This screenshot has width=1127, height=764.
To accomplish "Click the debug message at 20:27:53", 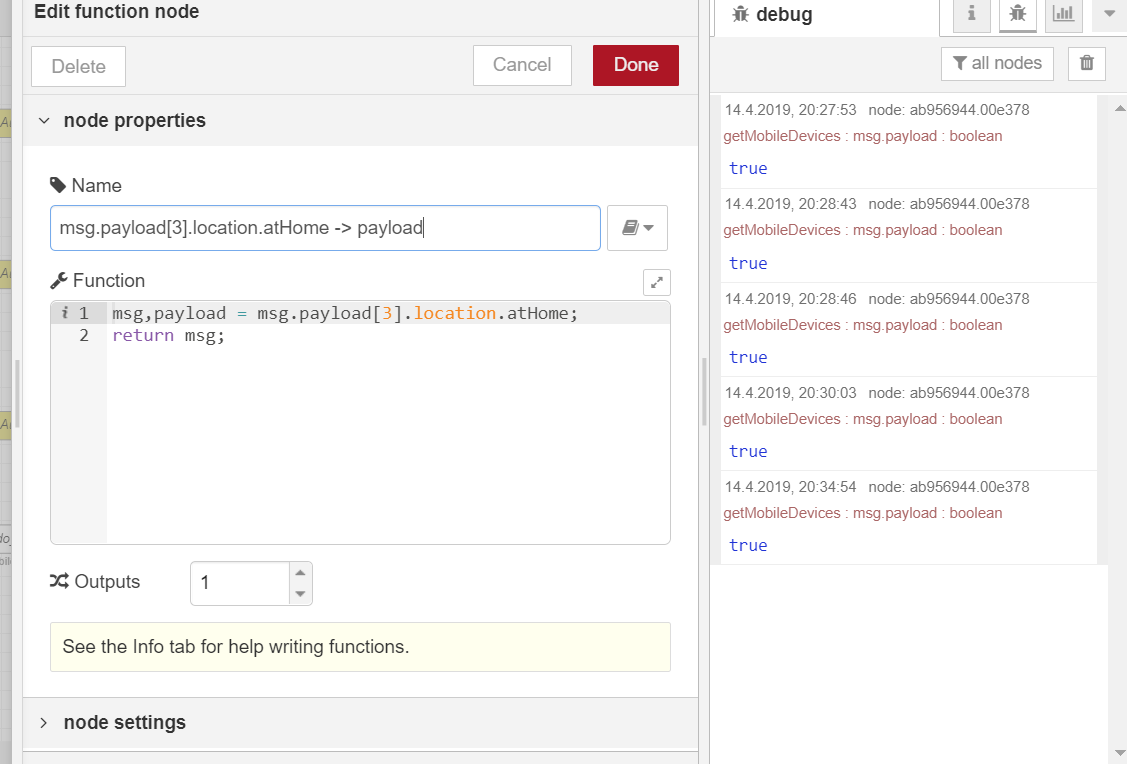I will pos(908,142).
